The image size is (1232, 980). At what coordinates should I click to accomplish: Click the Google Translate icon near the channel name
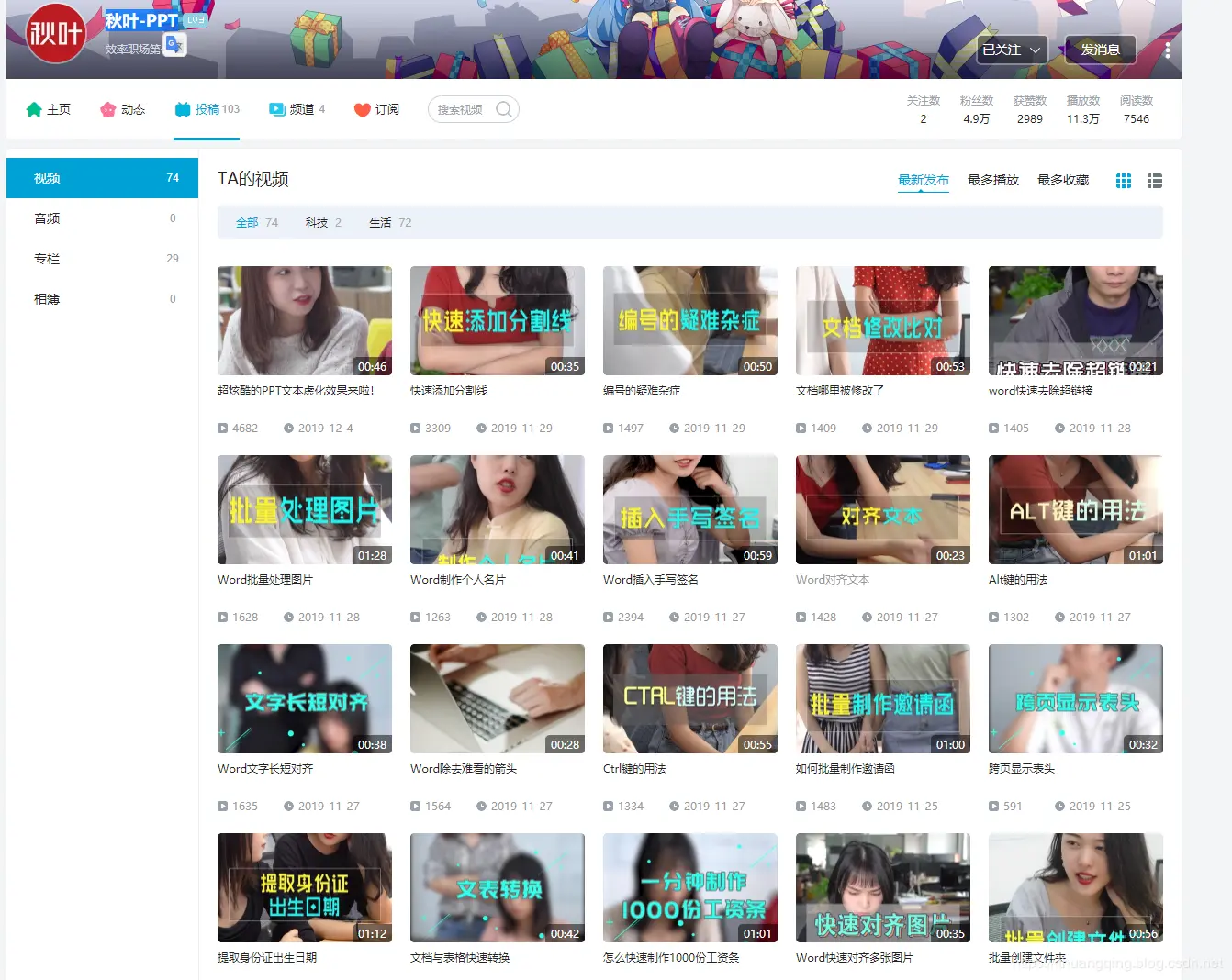pyautogui.click(x=174, y=45)
